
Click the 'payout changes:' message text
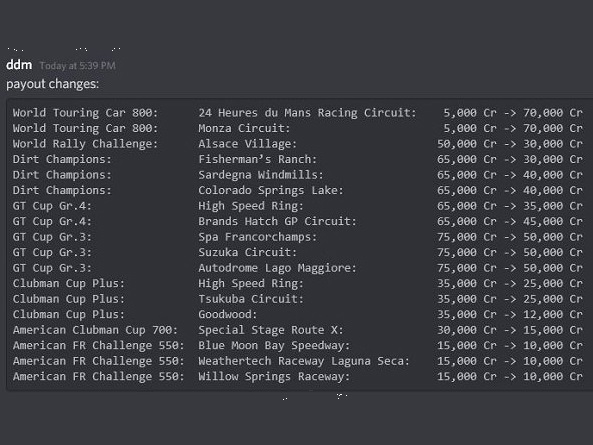coord(53,84)
